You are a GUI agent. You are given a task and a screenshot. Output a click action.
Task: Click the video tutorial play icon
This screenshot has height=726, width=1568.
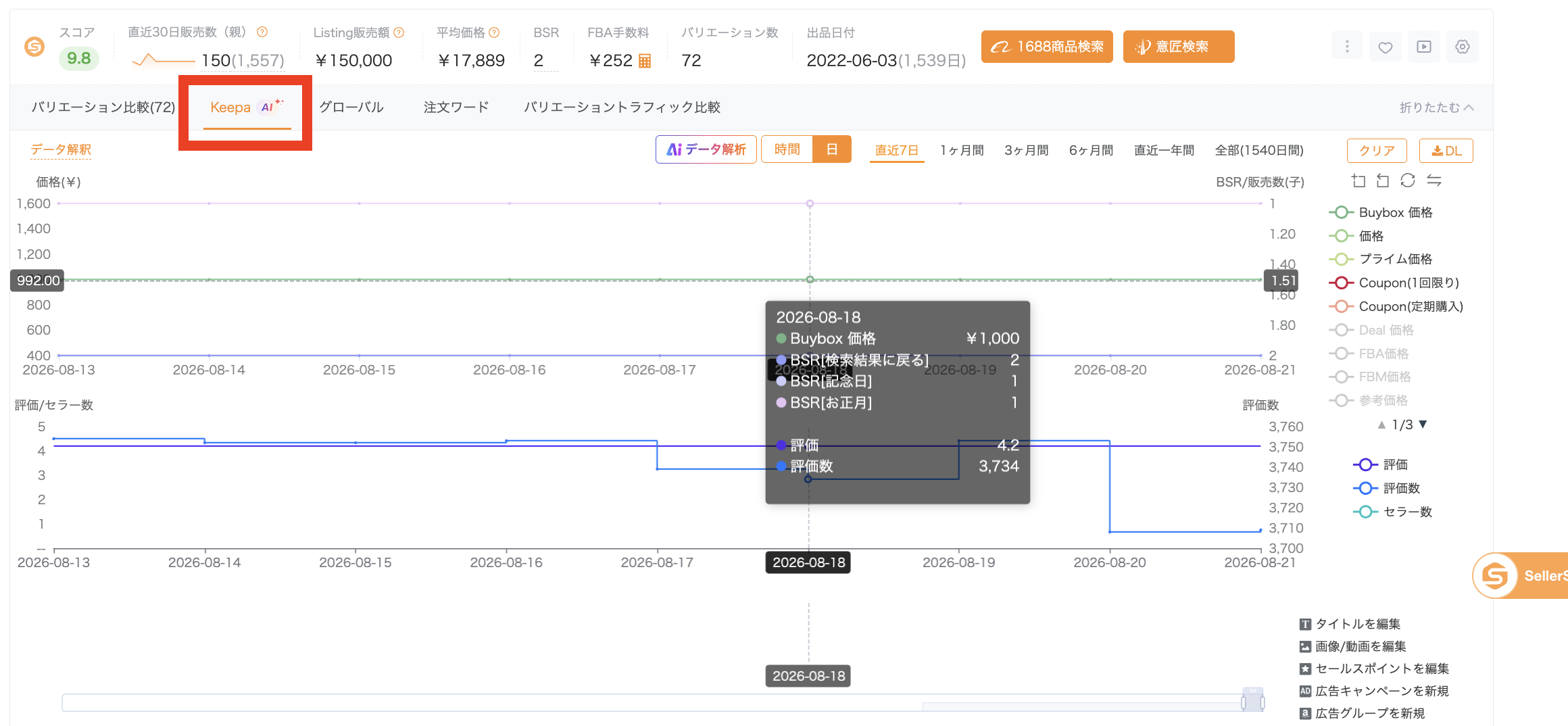1424,47
